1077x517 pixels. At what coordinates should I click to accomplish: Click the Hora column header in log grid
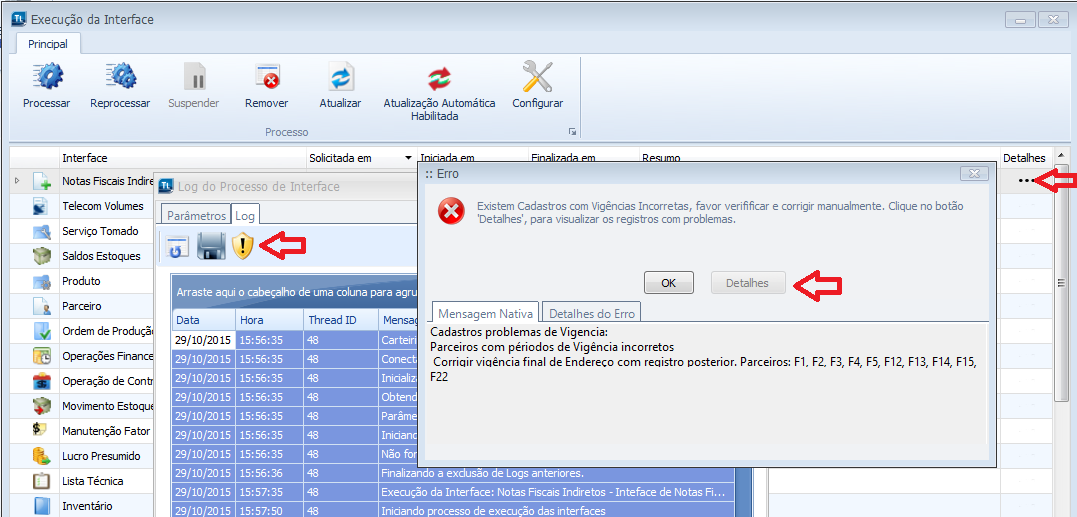point(269,320)
